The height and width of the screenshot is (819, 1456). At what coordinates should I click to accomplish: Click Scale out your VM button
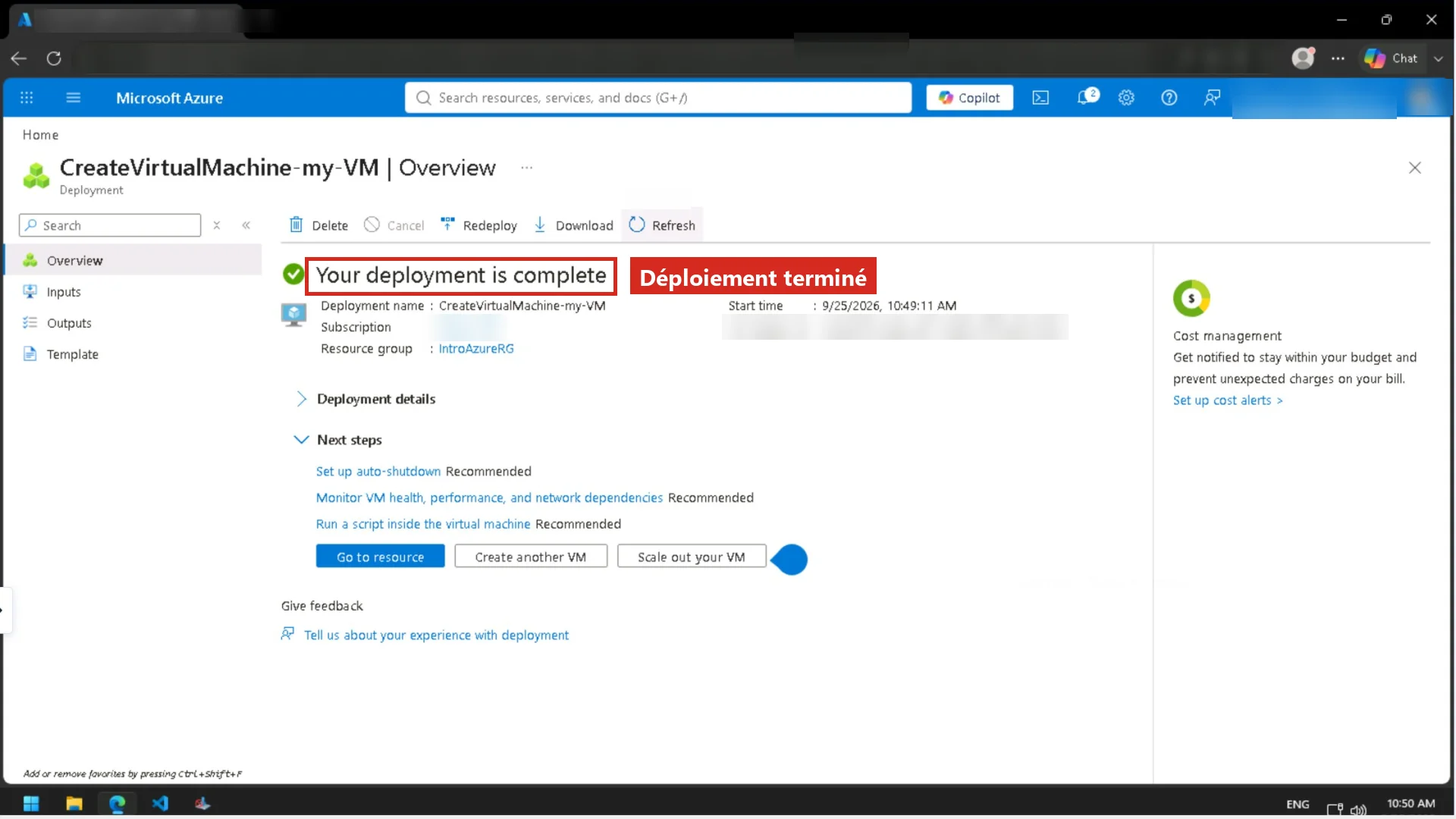click(692, 557)
